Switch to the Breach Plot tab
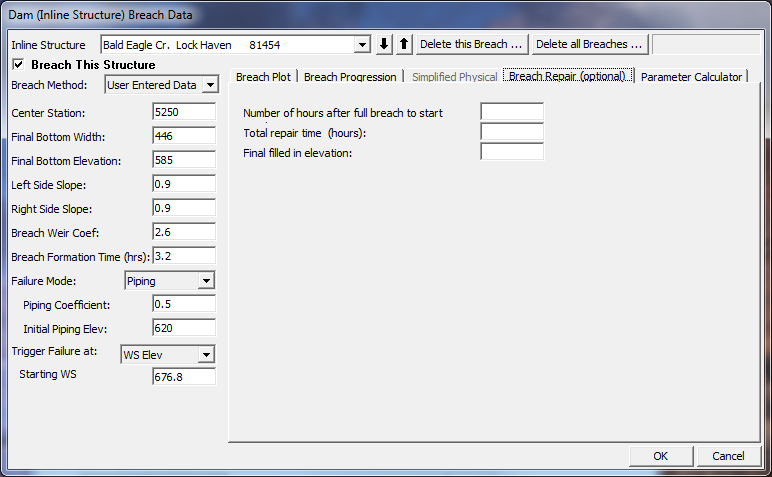 [x=265, y=77]
